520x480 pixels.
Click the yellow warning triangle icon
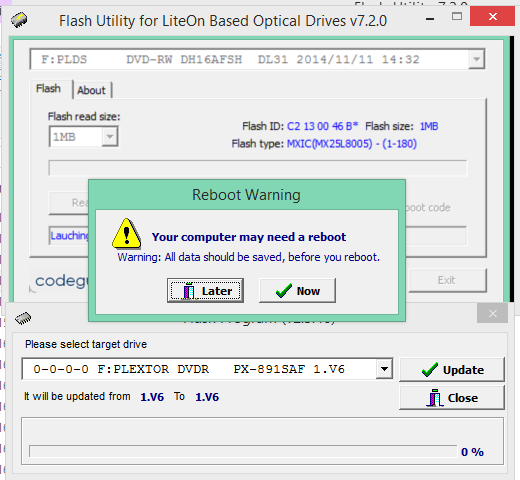click(x=126, y=233)
